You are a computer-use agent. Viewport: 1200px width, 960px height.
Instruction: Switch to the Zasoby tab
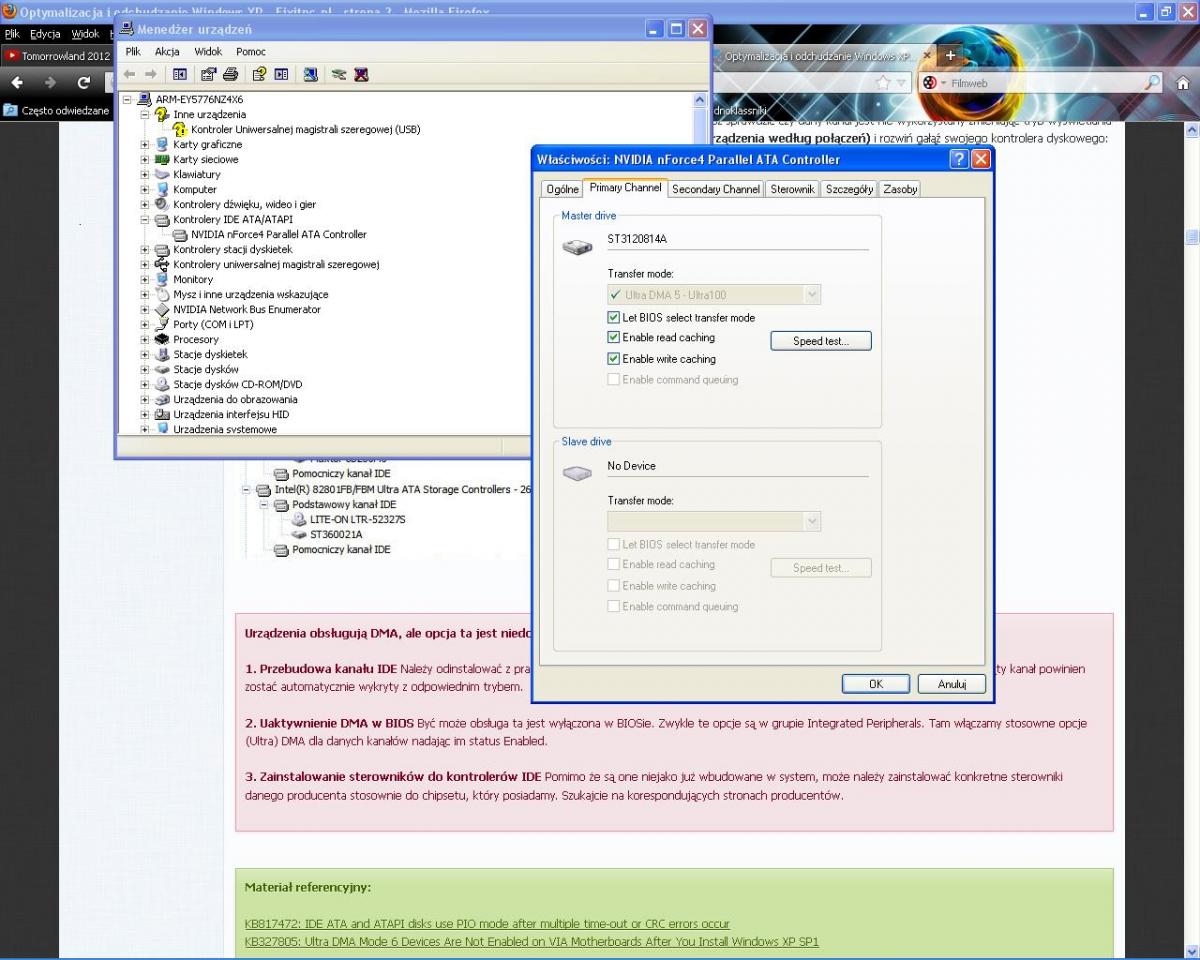(x=900, y=189)
